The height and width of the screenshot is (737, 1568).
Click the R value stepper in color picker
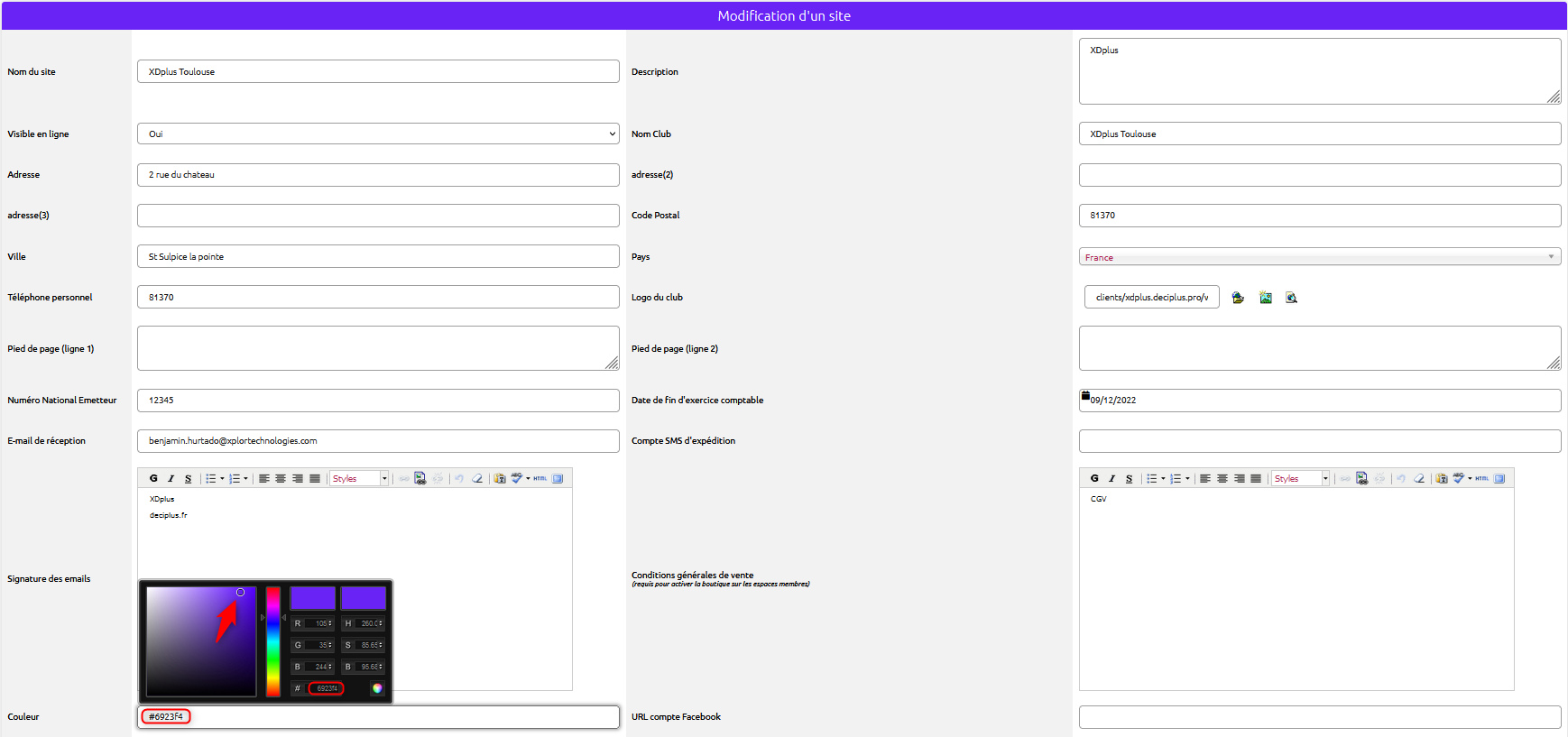330,623
